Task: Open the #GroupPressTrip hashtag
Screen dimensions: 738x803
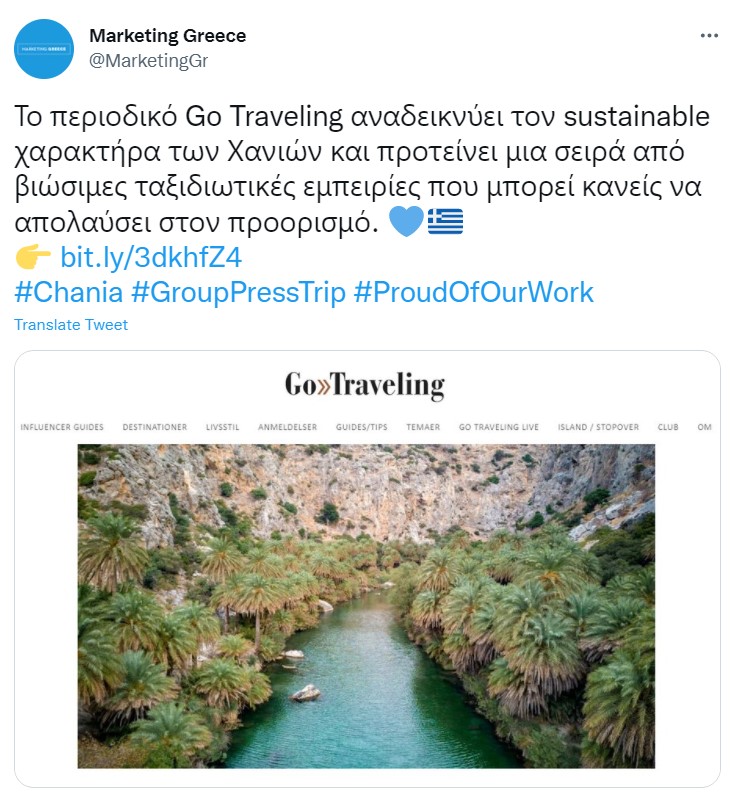Action: point(239,292)
